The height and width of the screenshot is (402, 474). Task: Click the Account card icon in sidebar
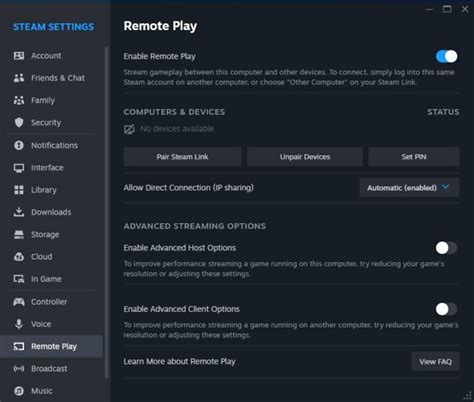point(19,56)
